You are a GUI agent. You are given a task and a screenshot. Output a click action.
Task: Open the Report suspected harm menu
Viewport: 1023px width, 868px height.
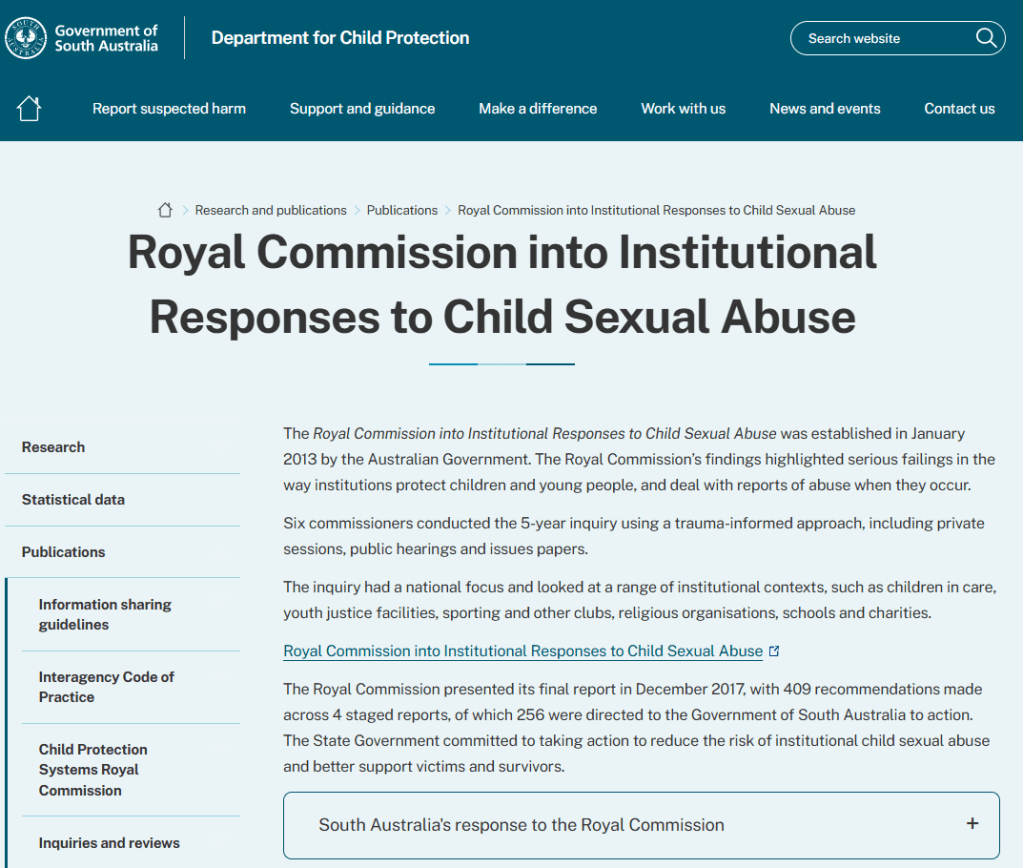point(169,108)
